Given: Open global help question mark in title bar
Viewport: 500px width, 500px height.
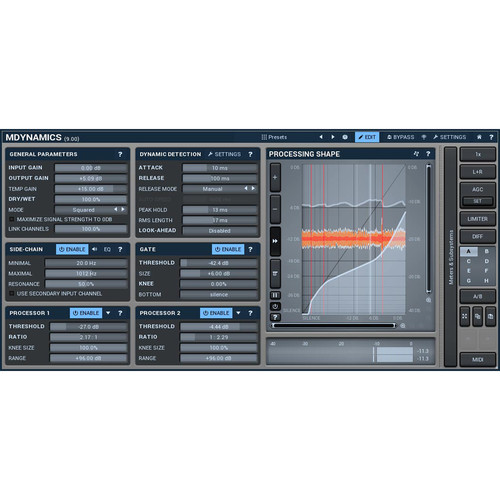Looking at the screenshot, I should 491,137.
